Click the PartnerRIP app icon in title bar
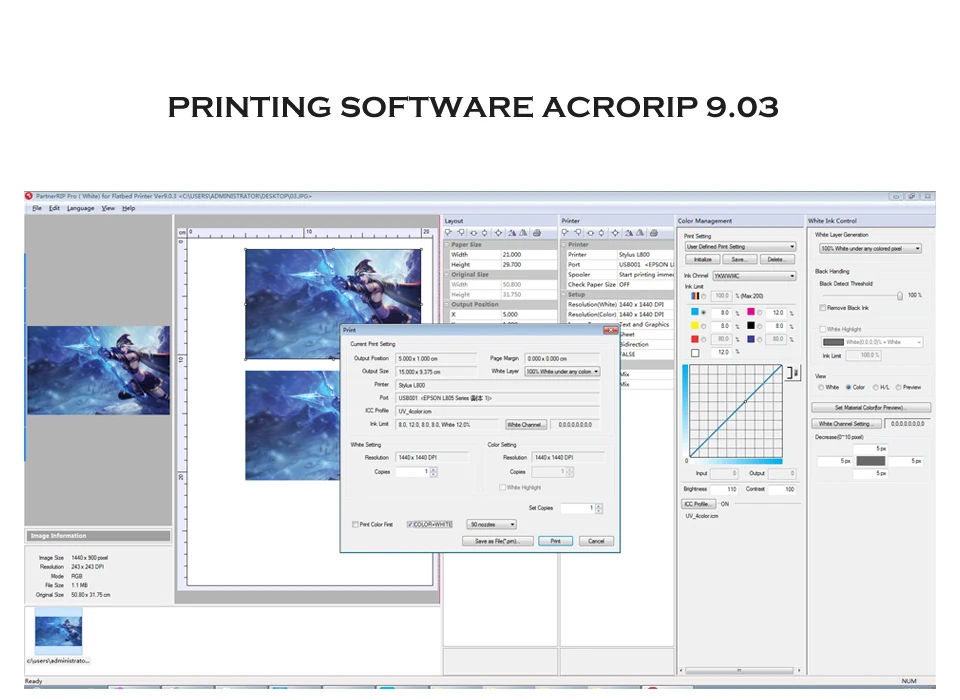Screen dimensions: 960x700 coord(29,196)
